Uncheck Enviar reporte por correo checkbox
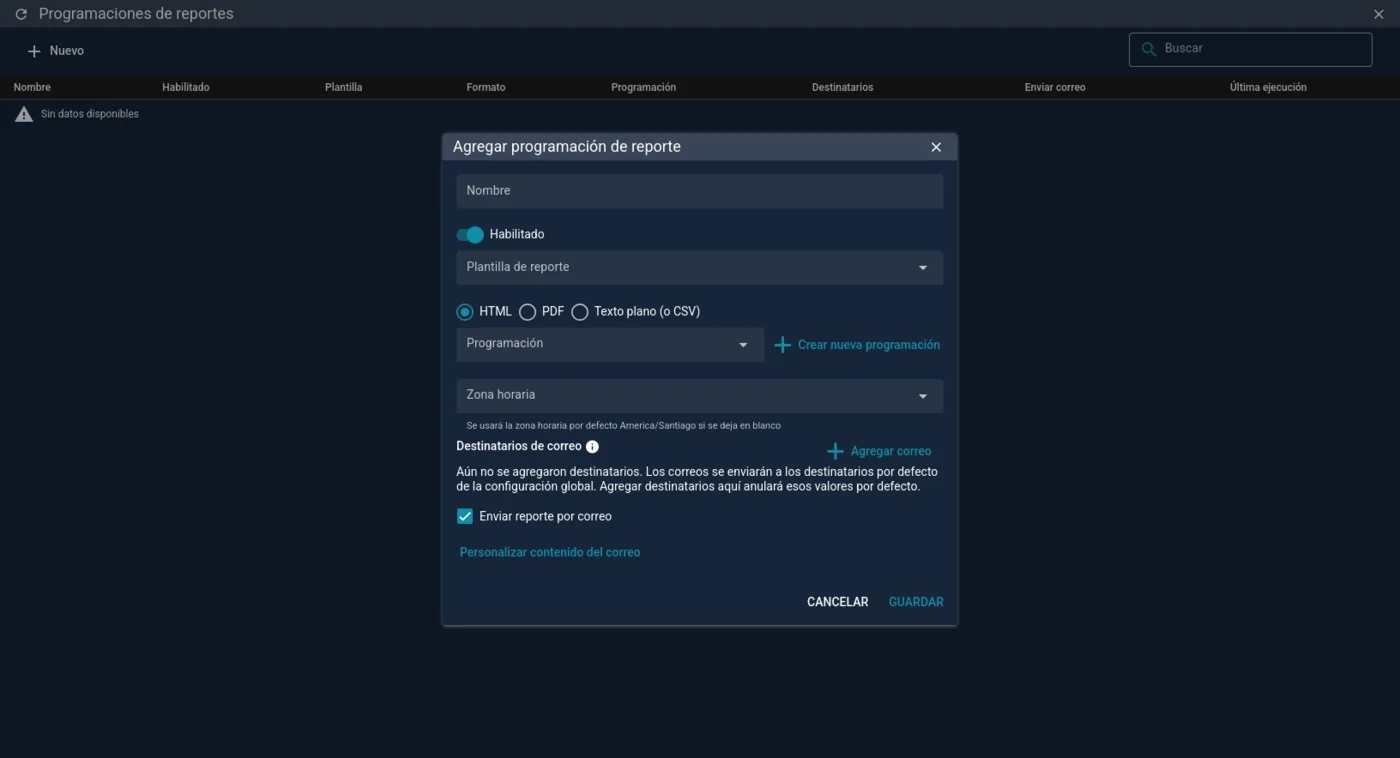1400x758 pixels. point(465,517)
